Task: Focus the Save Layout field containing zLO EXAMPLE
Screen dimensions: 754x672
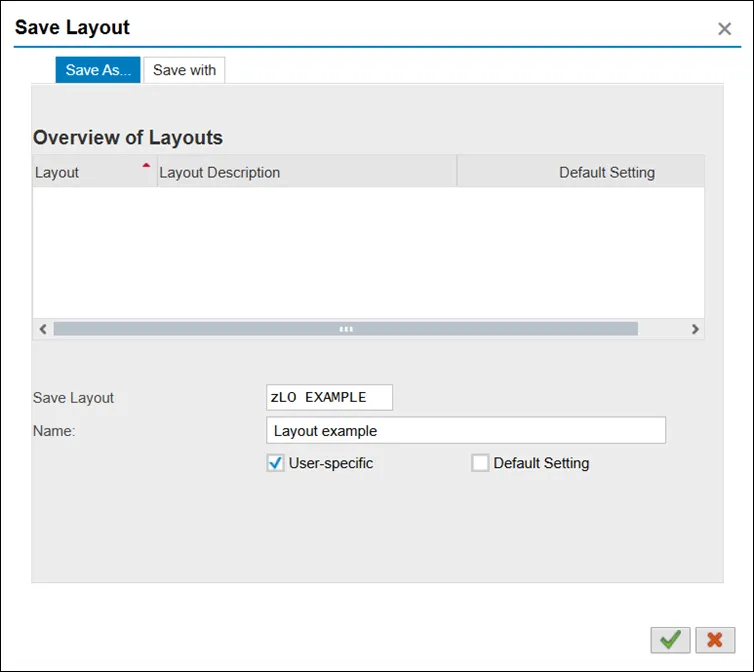Action: (x=329, y=397)
